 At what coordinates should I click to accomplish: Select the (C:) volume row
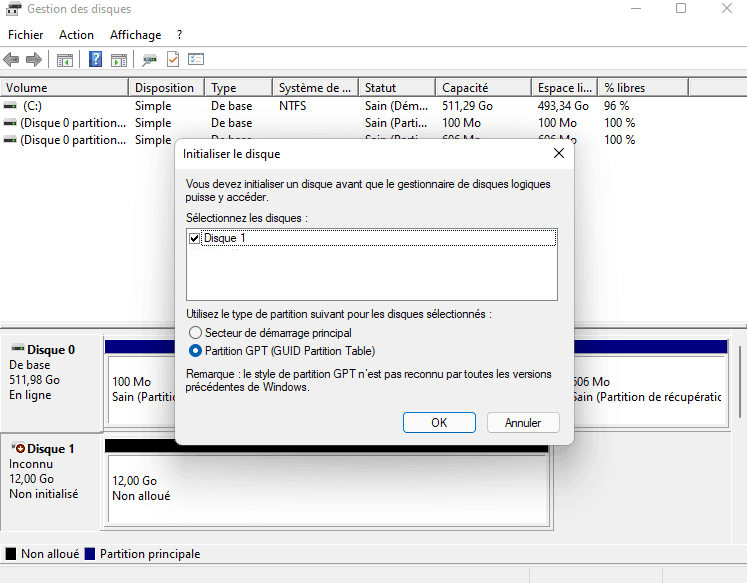coord(344,105)
